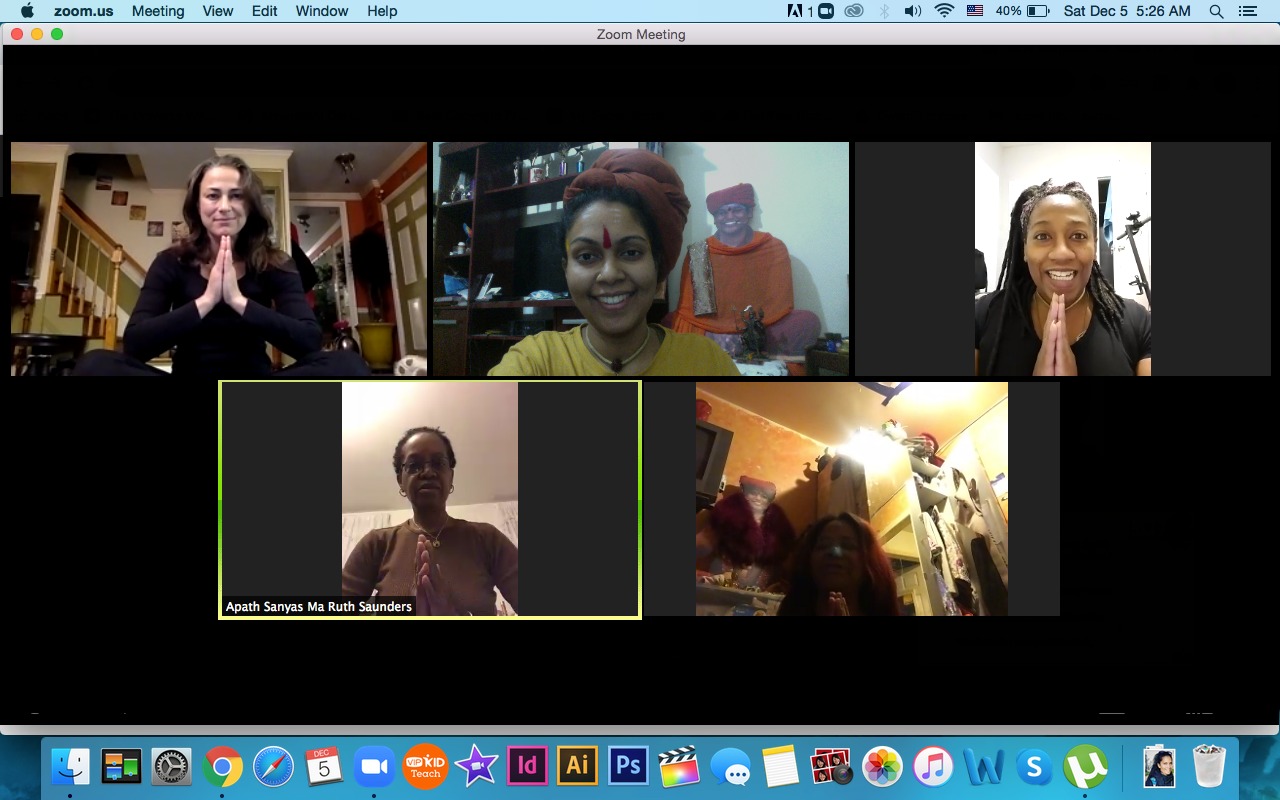Open the Wi-Fi status menu
Image resolution: width=1280 pixels, height=800 pixels.
[944, 11]
